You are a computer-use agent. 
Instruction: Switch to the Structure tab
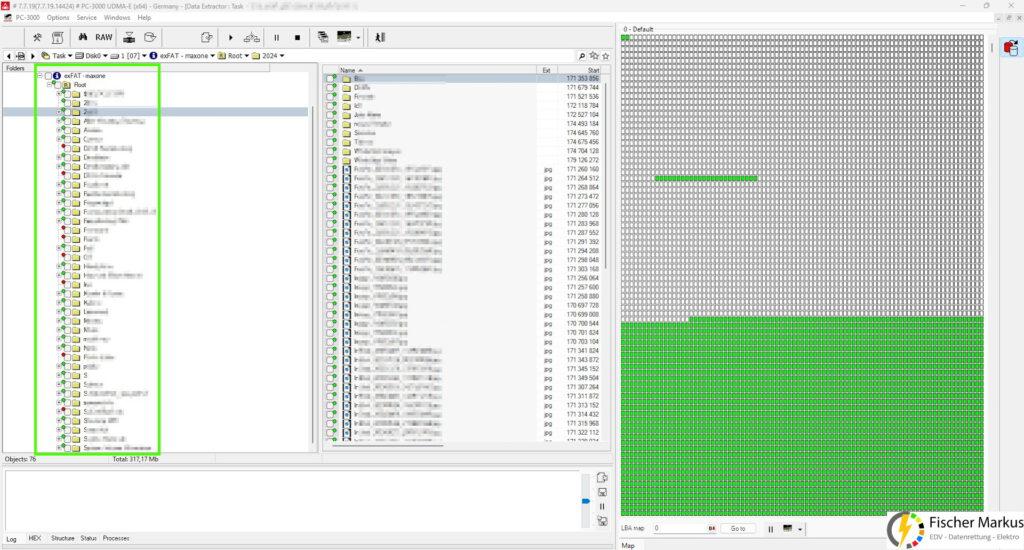tap(63, 538)
